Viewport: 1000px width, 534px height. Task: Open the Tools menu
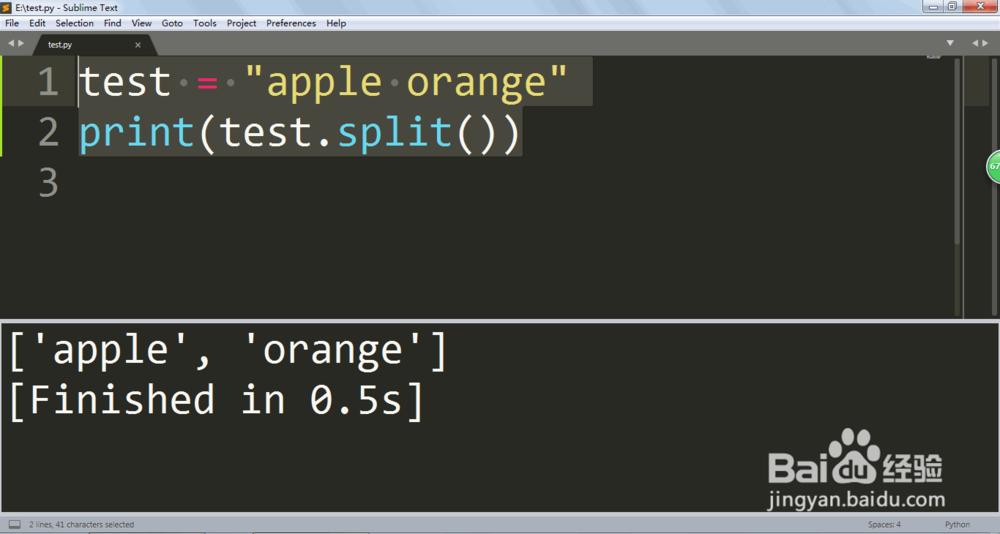point(205,23)
